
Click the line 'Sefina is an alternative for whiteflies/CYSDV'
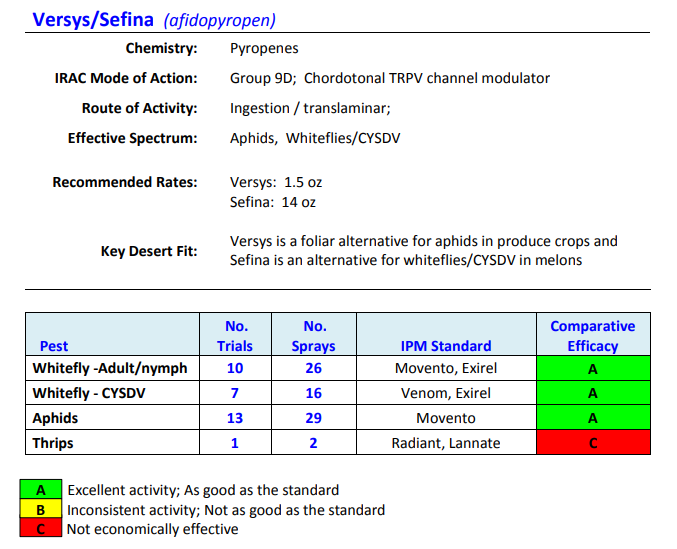pyautogui.click(x=406, y=260)
